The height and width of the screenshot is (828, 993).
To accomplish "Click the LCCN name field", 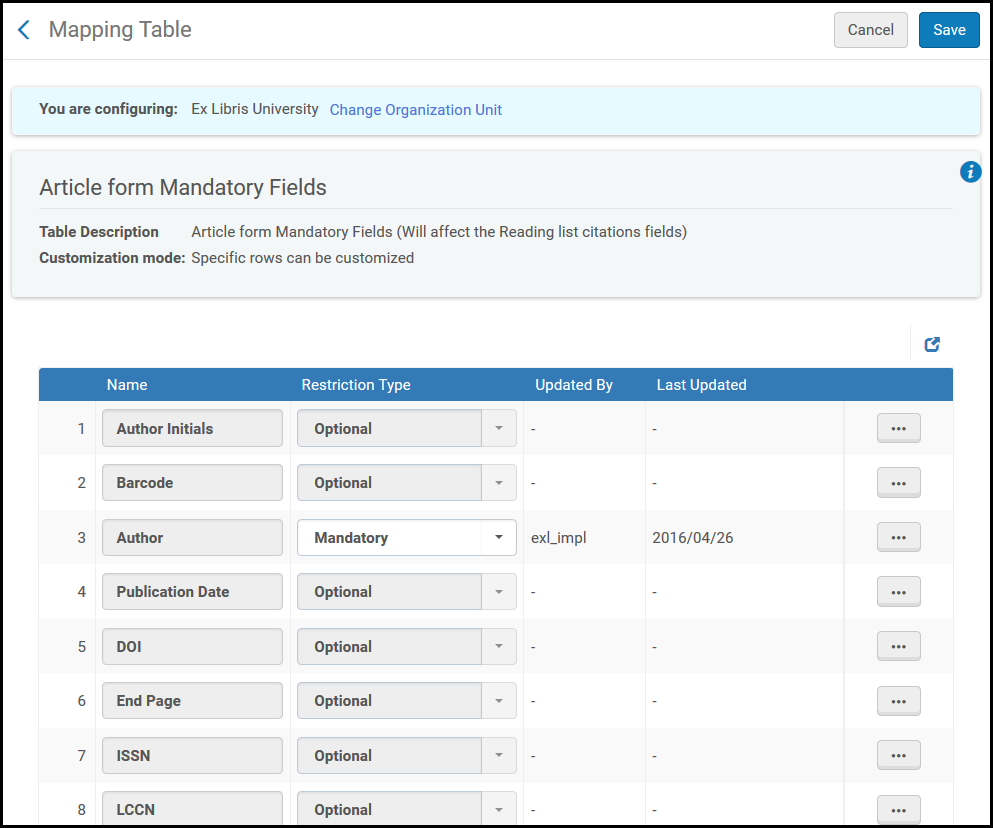I will [x=193, y=809].
